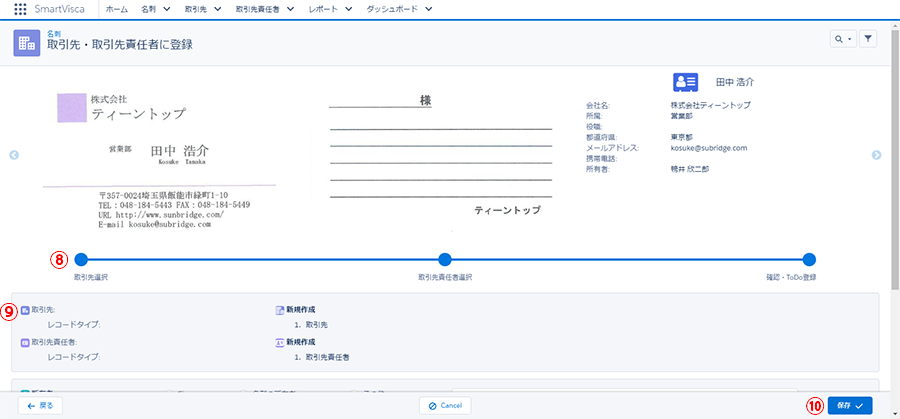Screen dimensions: 900x419
Task: Click the SmartVisca app name
Action: coord(60,9)
